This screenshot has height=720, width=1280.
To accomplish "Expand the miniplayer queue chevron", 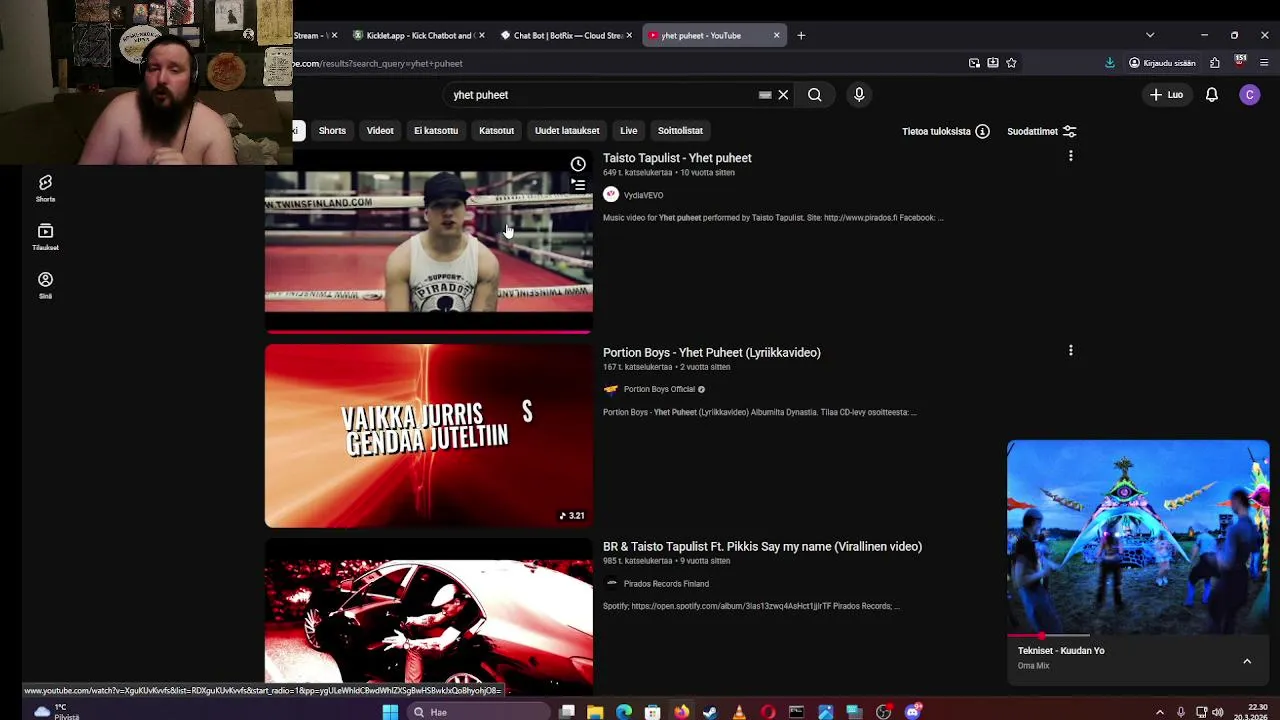I will tap(1247, 661).
